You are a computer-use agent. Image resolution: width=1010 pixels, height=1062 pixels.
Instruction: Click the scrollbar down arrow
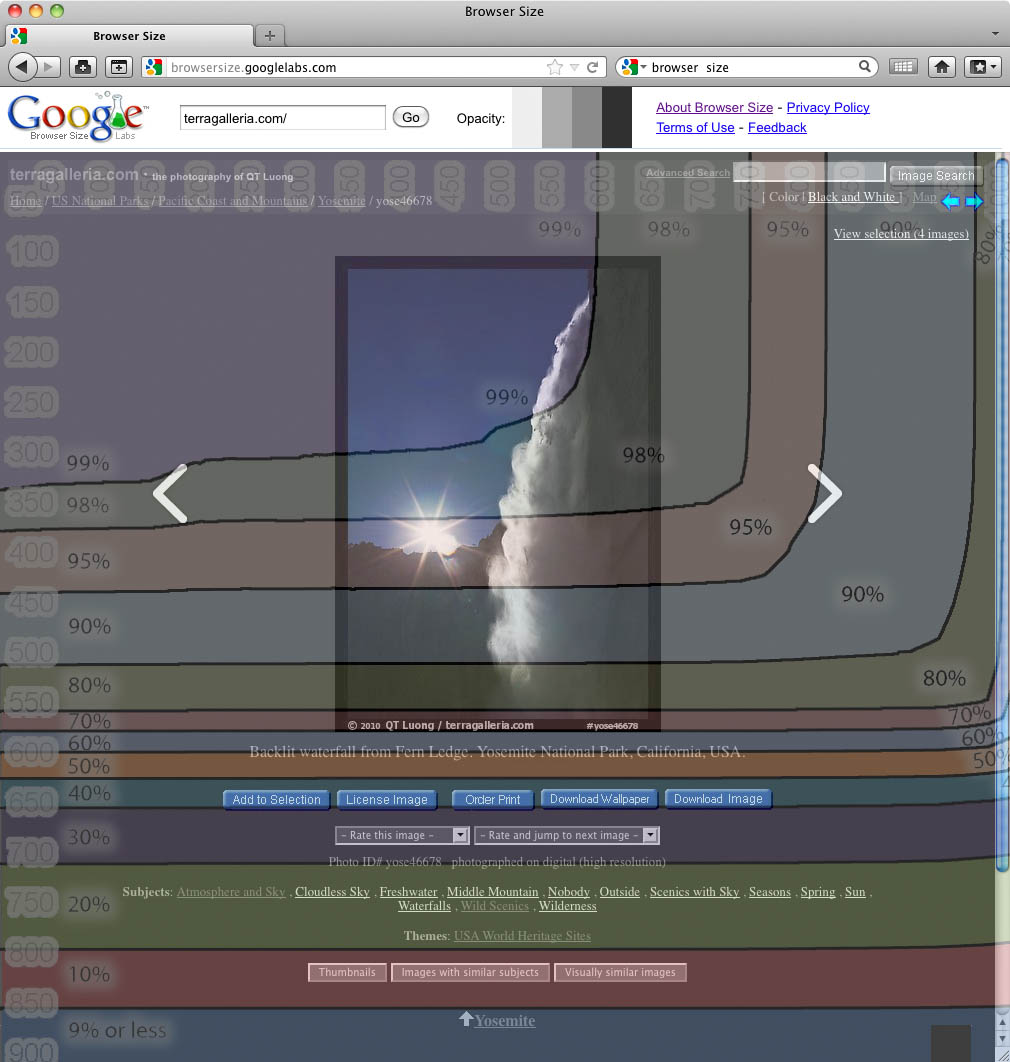point(1003,1040)
